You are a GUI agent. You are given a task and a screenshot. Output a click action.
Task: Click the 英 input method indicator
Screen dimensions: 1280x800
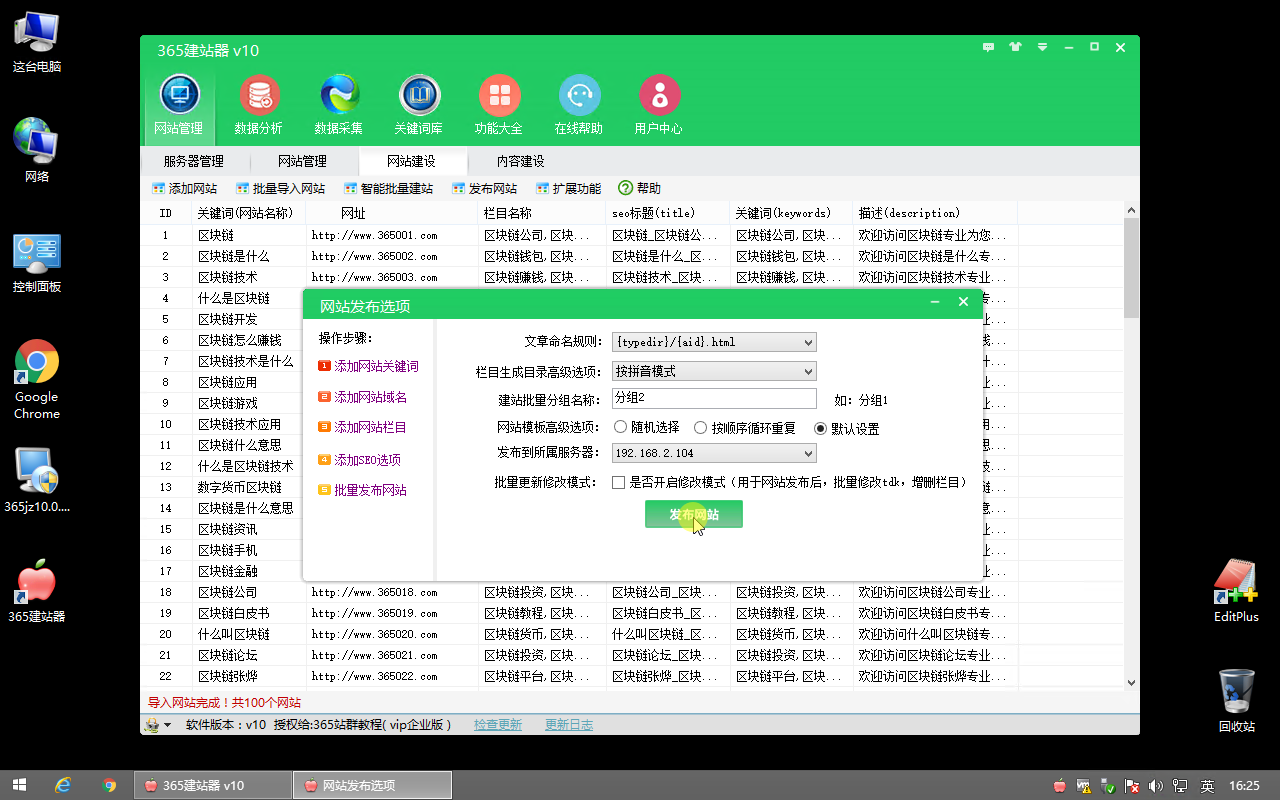pyautogui.click(x=1208, y=786)
